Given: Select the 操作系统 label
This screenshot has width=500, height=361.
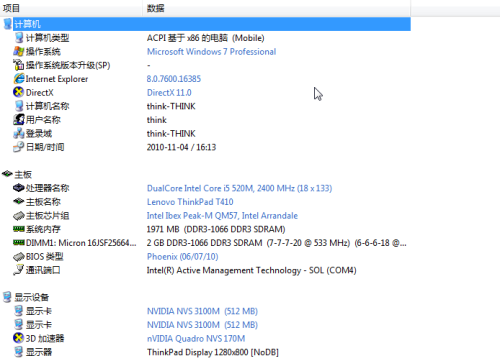Looking at the screenshot, I should pos(43,52).
